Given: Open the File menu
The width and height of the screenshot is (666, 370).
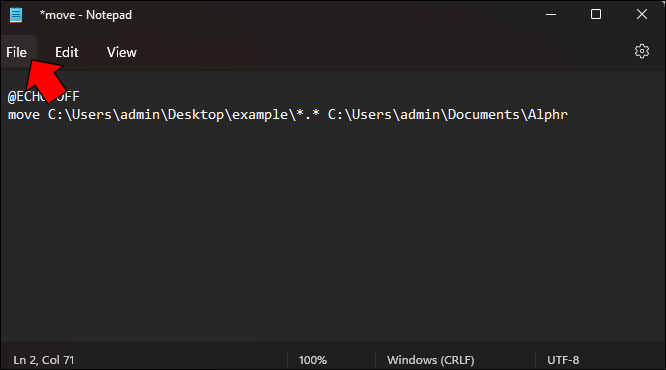Looking at the screenshot, I should 17,52.
